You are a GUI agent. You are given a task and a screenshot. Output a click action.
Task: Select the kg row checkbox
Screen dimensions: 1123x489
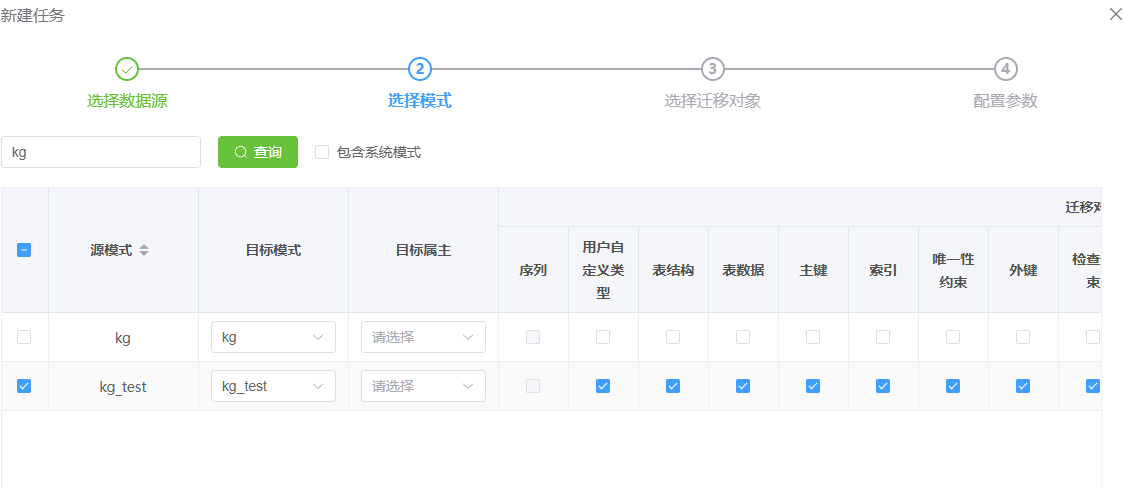point(24,337)
